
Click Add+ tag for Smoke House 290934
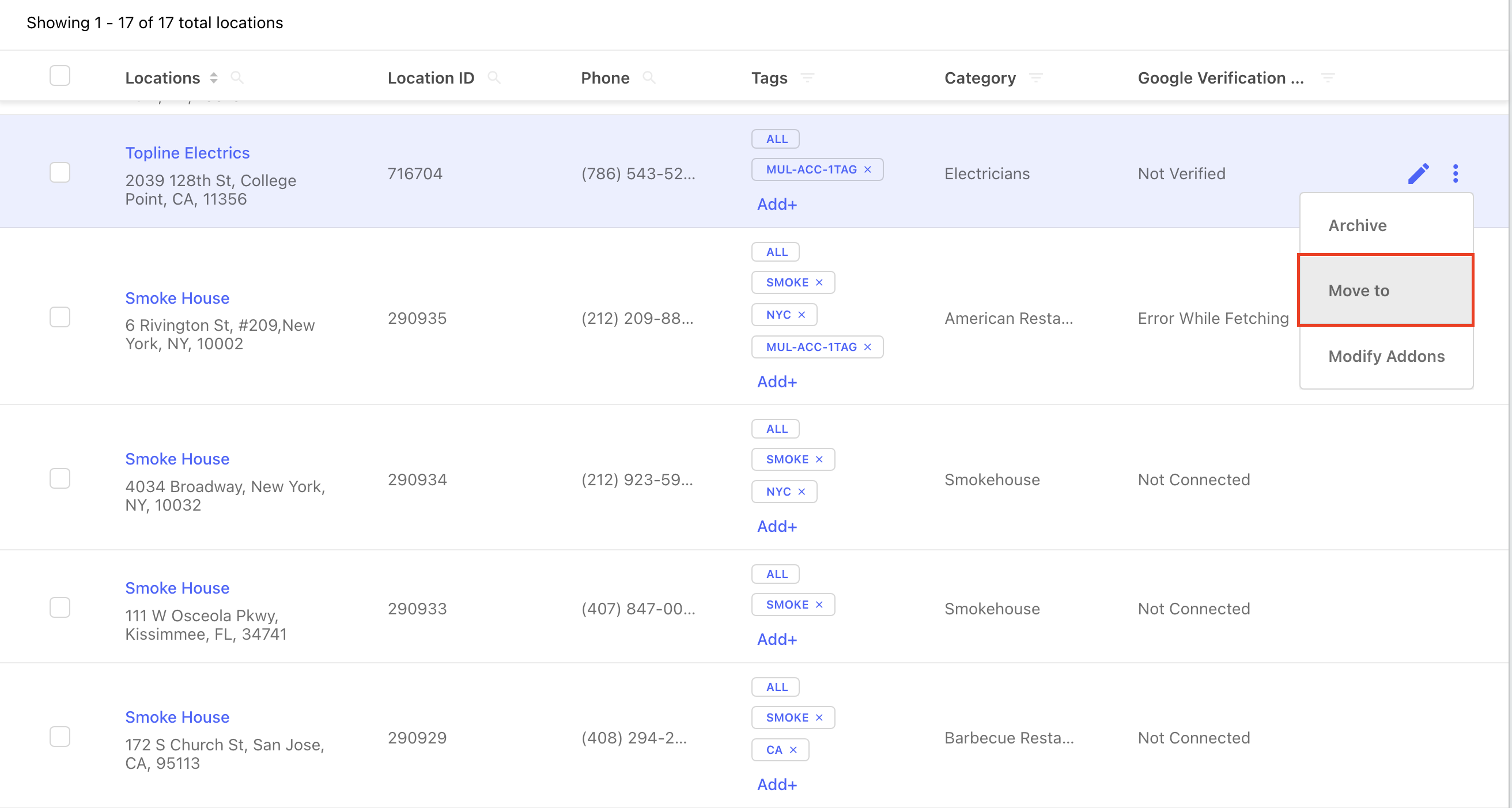pos(777,527)
